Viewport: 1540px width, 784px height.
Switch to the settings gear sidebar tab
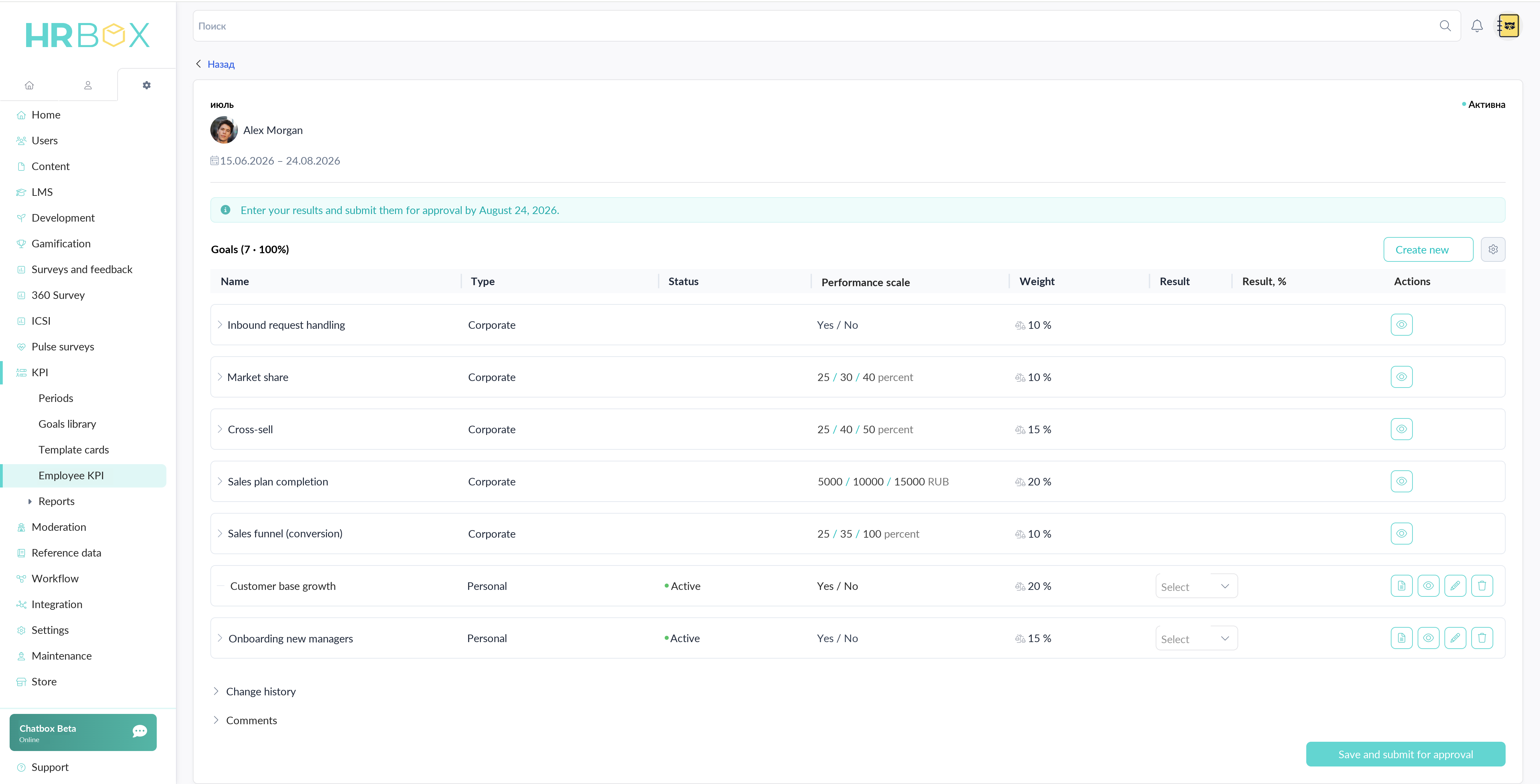(146, 85)
